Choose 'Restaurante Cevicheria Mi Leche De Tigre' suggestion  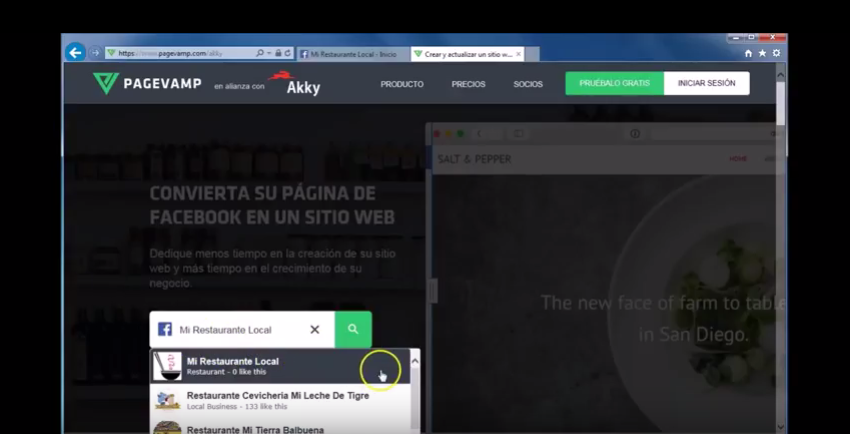(x=277, y=400)
